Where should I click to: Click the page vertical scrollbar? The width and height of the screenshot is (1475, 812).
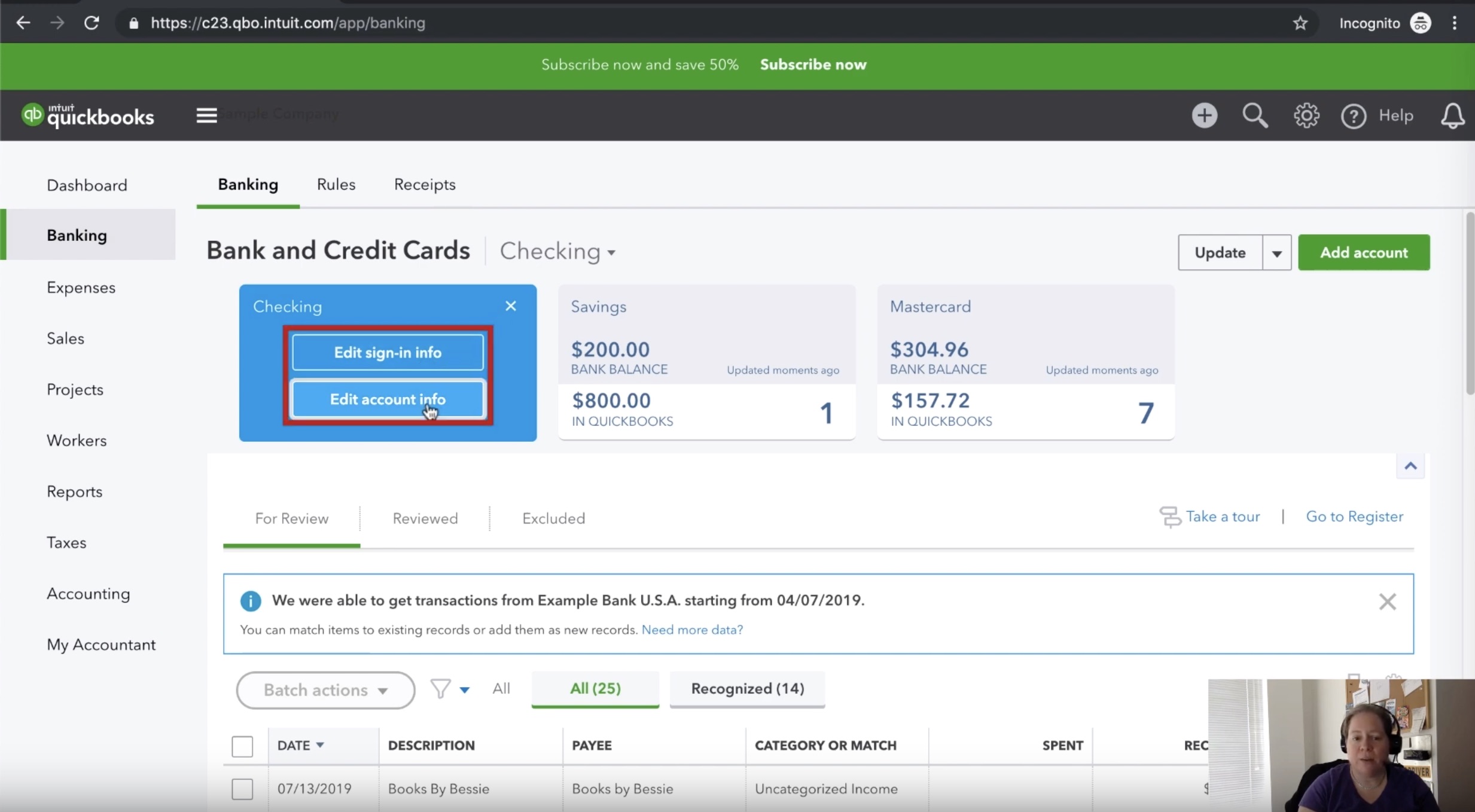(1470, 303)
